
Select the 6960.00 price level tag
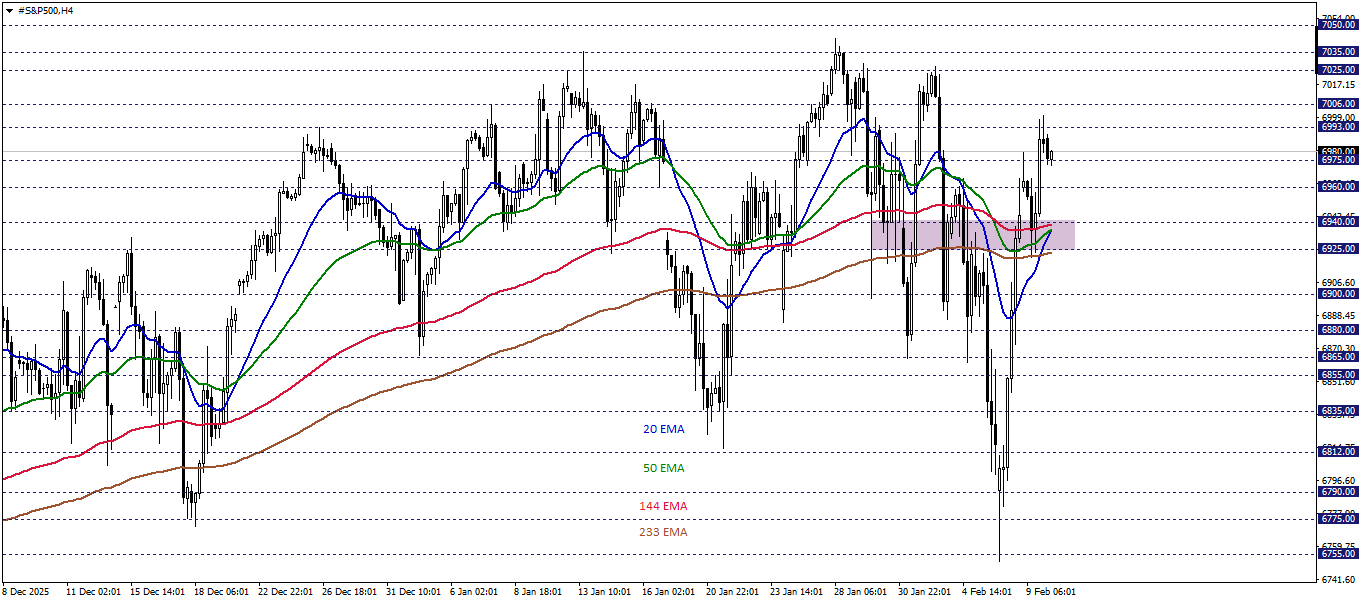(x=1336, y=186)
